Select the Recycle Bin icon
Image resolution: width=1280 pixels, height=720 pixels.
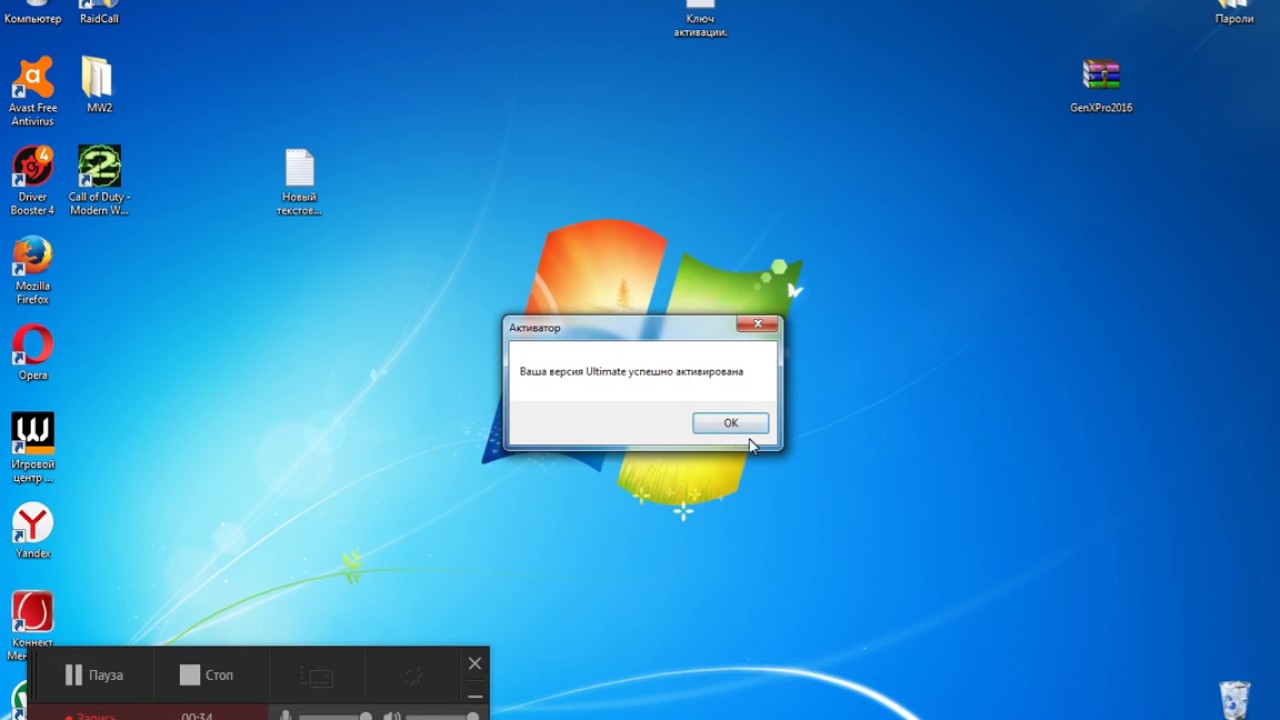pyautogui.click(x=1235, y=699)
